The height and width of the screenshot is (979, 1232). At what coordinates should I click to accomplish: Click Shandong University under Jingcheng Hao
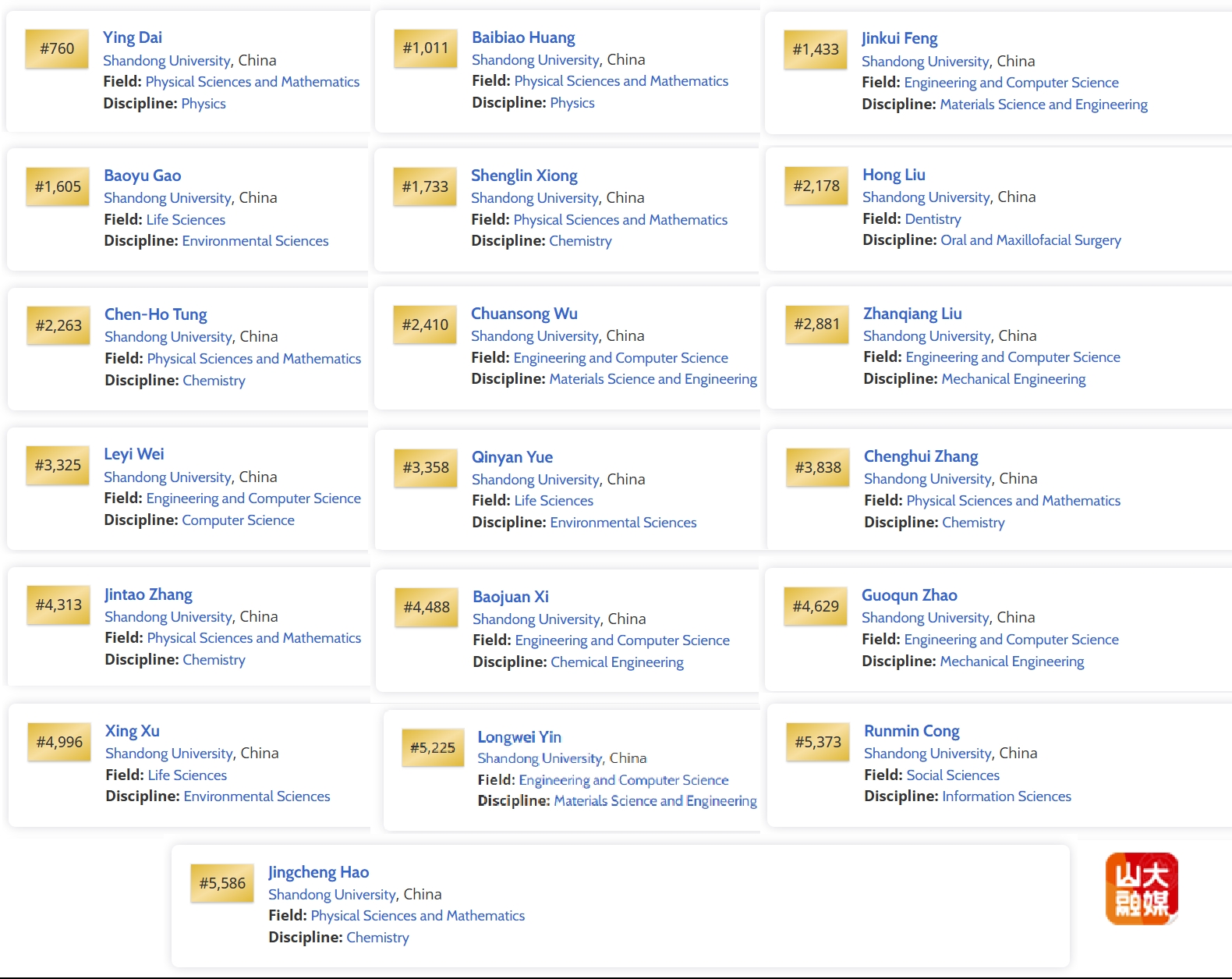[332, 895]
